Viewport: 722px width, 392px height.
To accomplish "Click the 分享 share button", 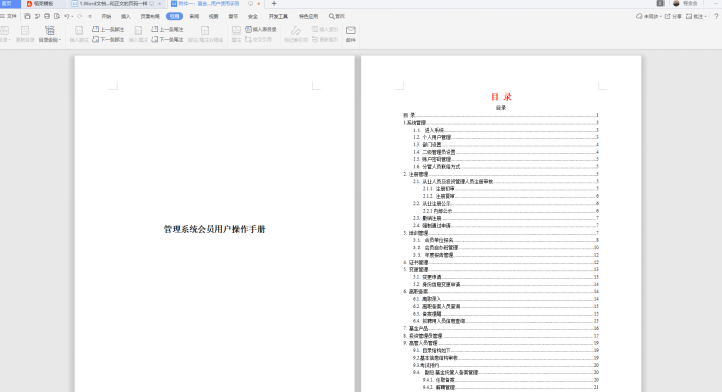I will 673,16.
